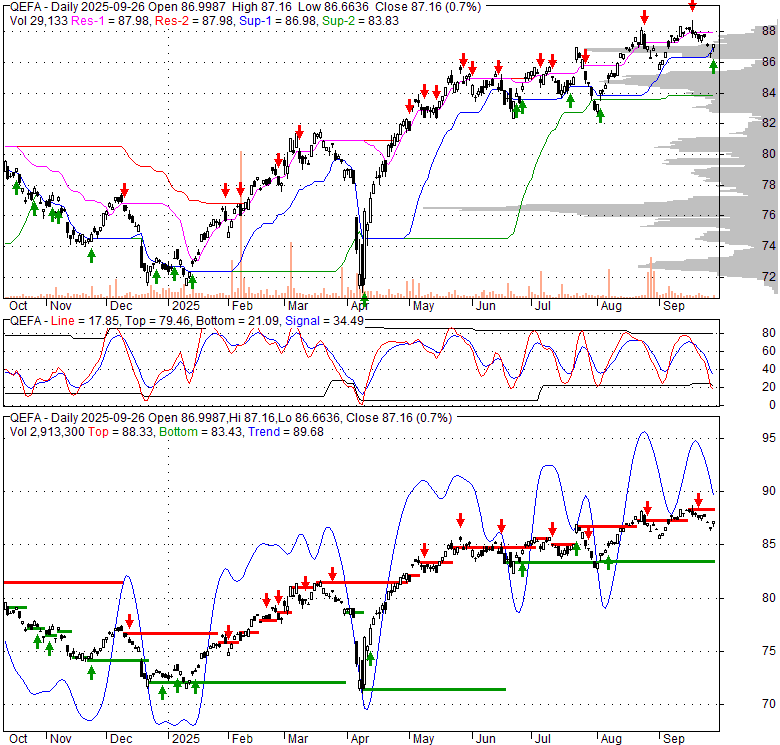Click the 82 price label on top chart axis
Viewport: 780px width, 745px height.
click(769, 123)
